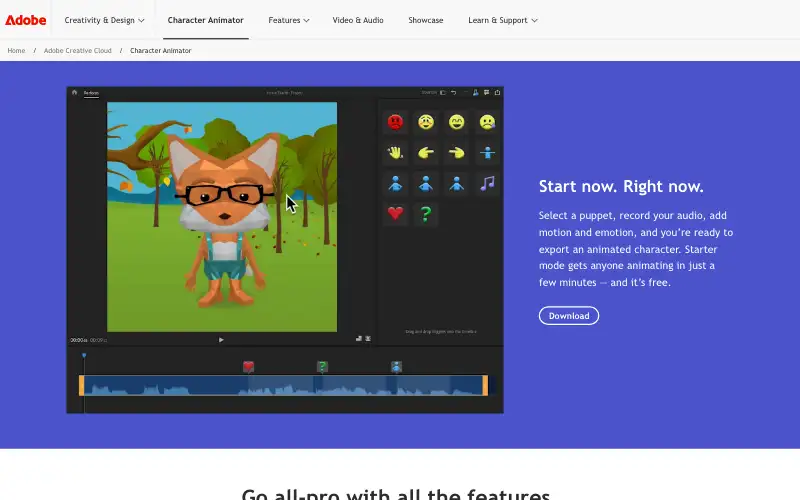Trigger the laughing happy face emotion

click(457, 122)
